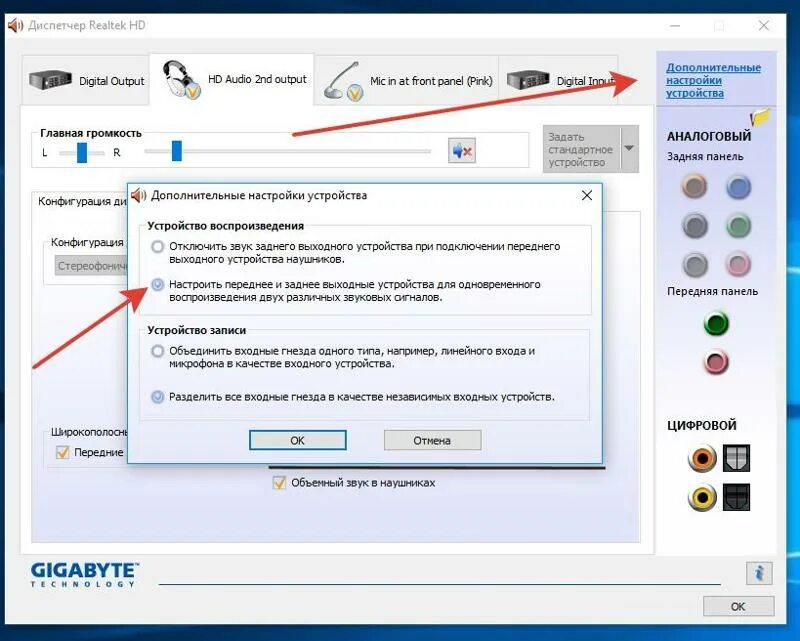This screenshot has width=800, height=641.
Task: Click the L-R balance slider handle
Action: [x=82, y=152]
